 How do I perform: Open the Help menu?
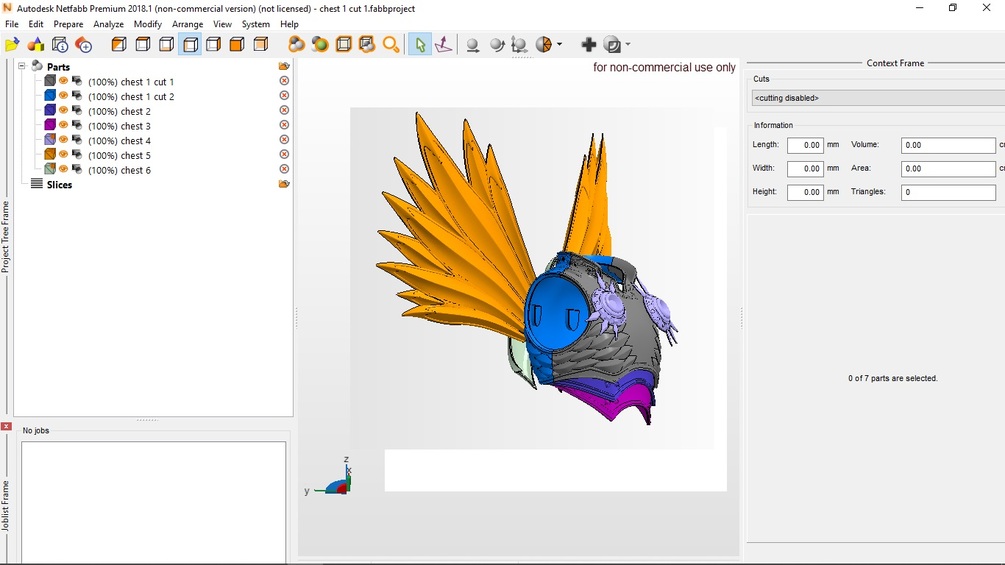point(289,24)
